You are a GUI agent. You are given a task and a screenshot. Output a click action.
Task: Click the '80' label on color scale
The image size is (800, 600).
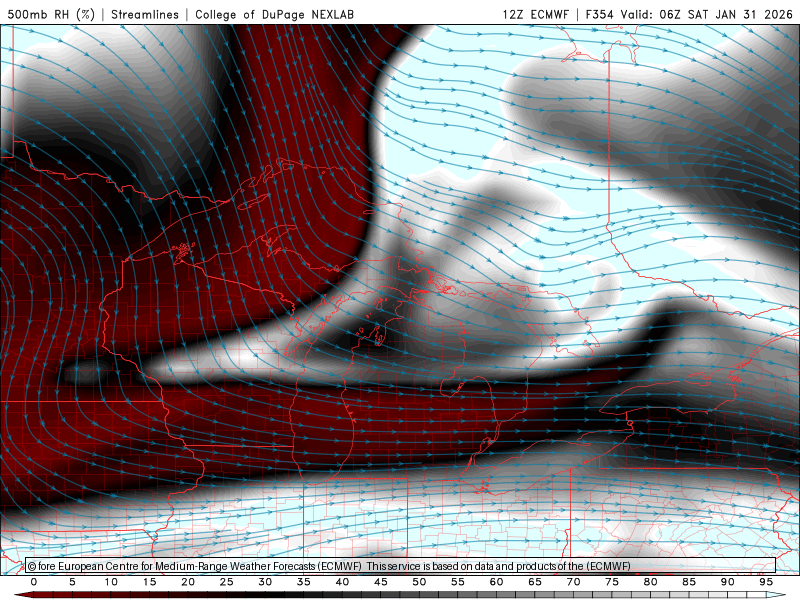[x=650, y=582]
